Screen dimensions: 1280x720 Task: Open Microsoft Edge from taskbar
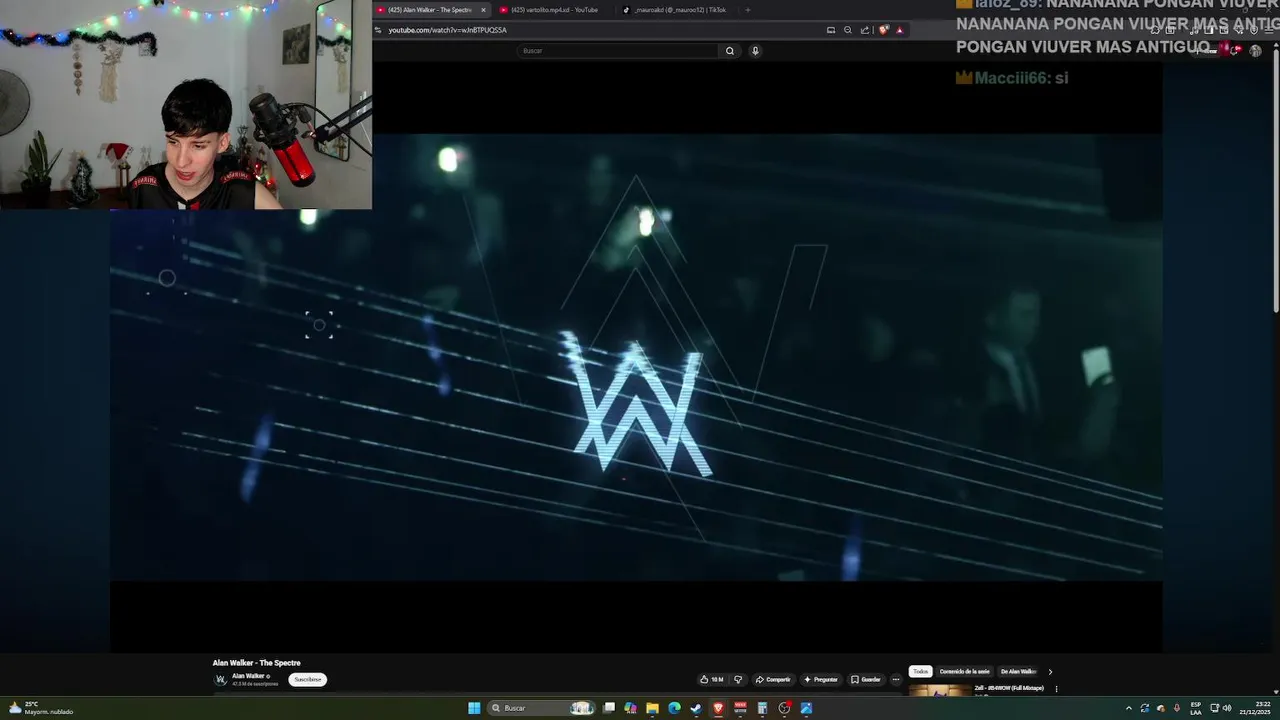674,708
